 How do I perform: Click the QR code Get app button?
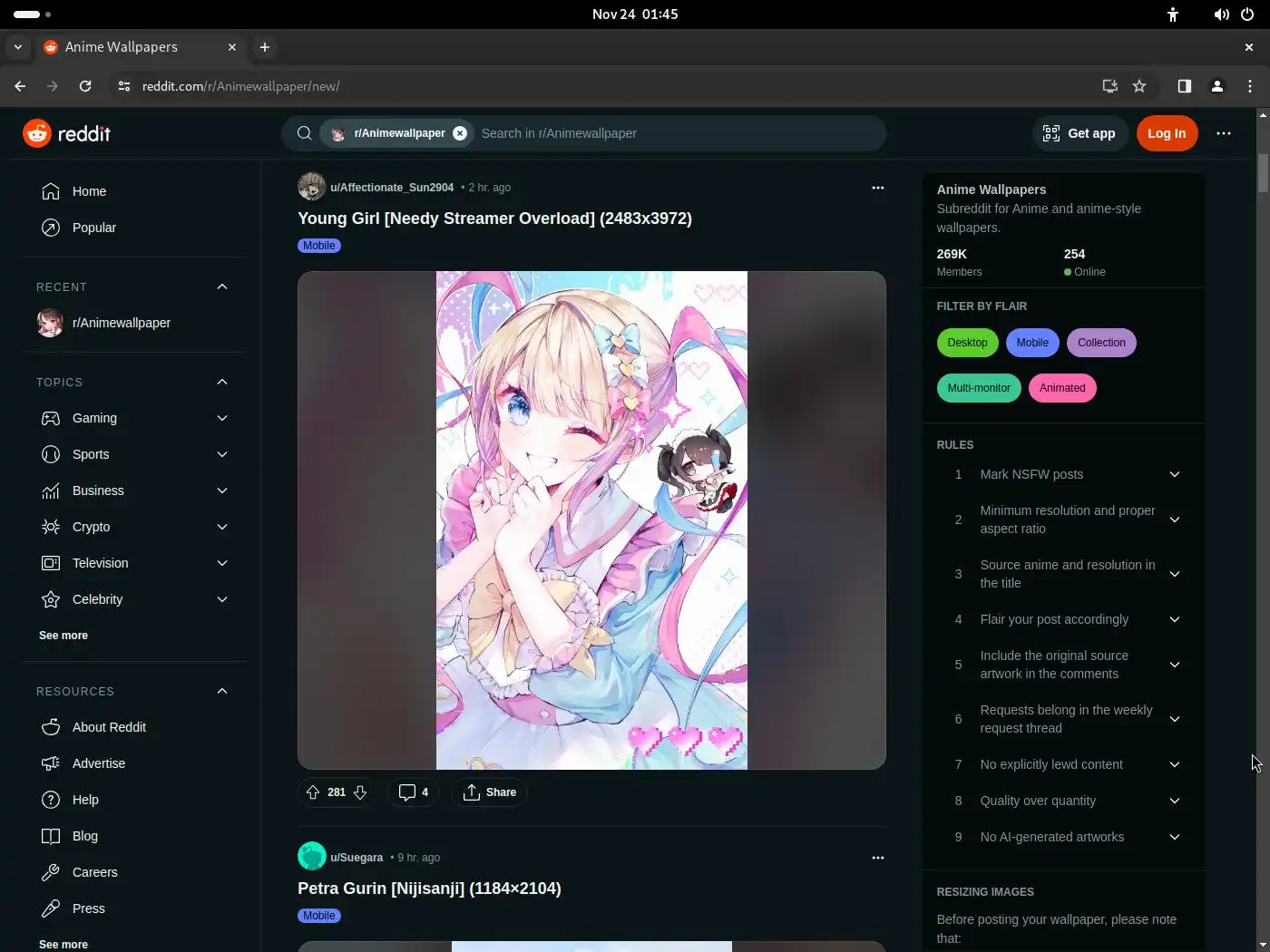[1079, 133]
